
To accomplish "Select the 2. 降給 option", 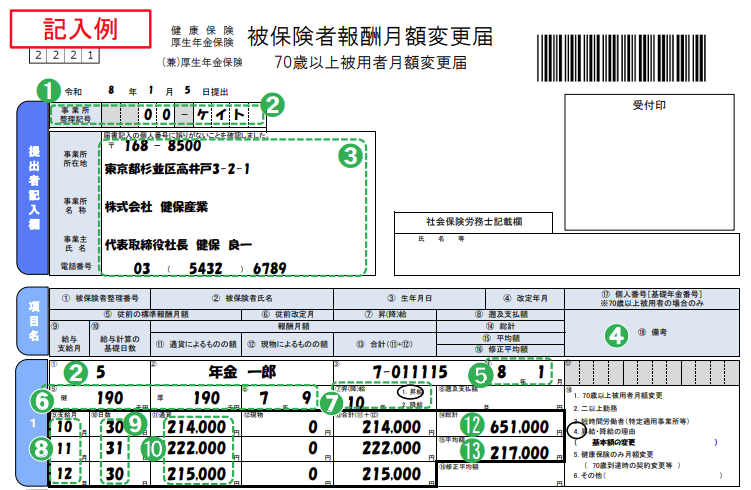I will pyautogui.click(x=412, y=405).
